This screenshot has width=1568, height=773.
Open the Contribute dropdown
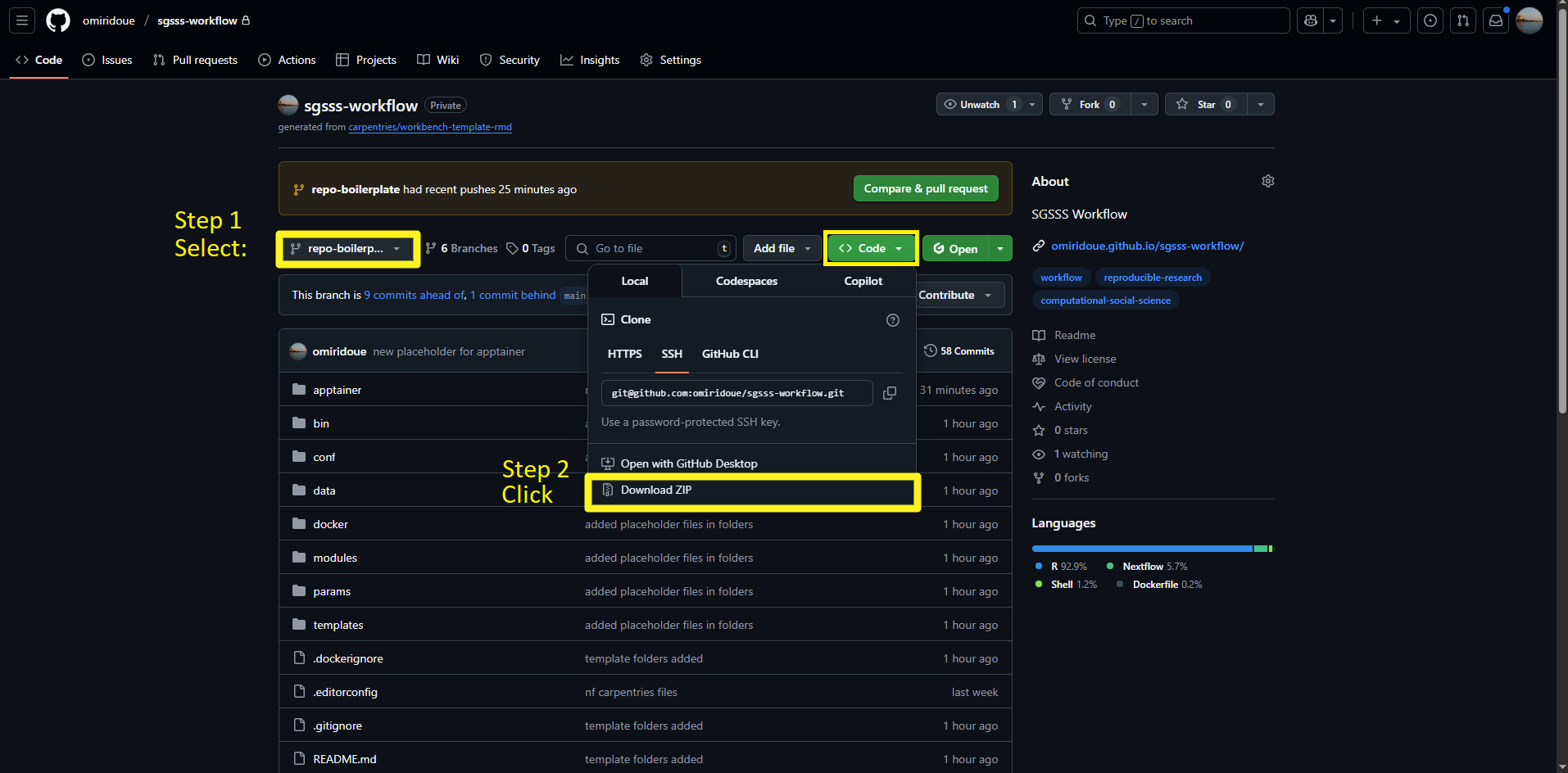(x=955, y=295)
